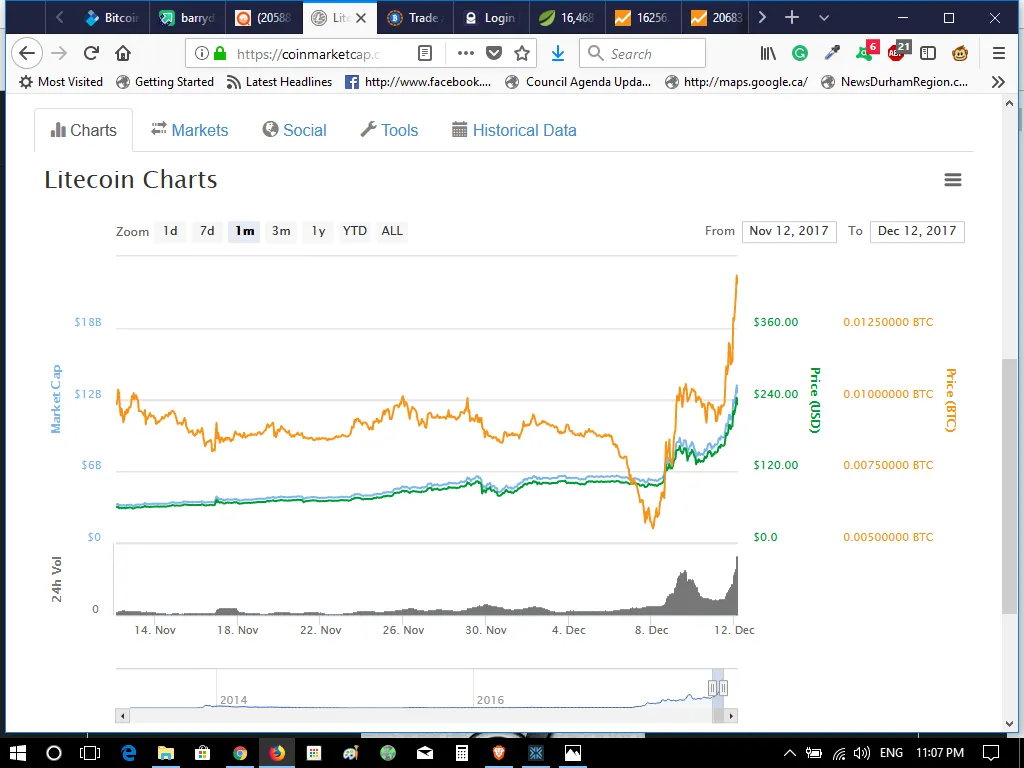This screenshot has width=1024, height=768.
Task: Switch to the Login tab
Action: click(x=490, y=18)
